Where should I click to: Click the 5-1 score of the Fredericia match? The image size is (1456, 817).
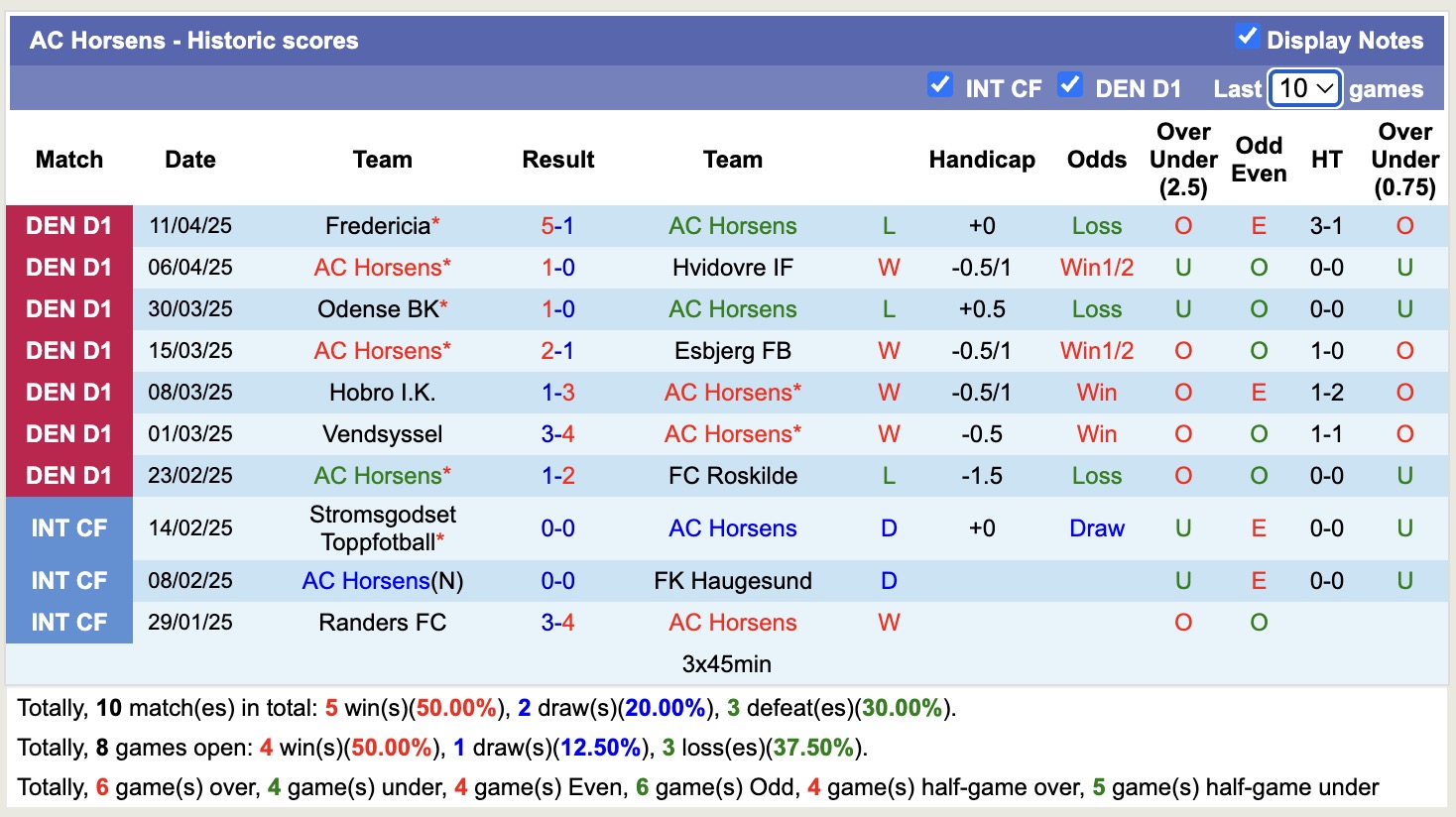pos(557,225)
